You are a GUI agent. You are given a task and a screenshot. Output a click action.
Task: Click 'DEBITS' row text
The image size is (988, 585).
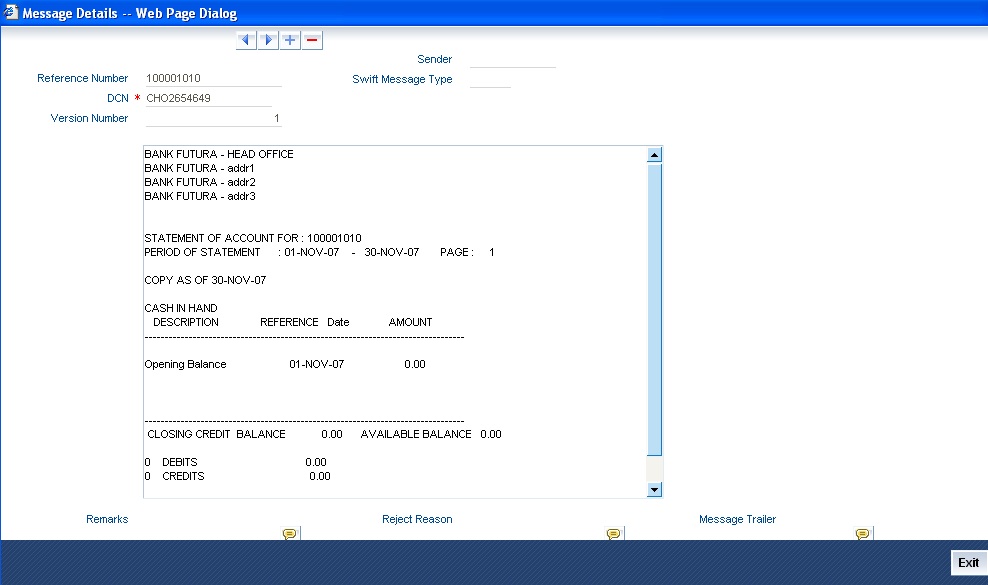tap(180, 462)
